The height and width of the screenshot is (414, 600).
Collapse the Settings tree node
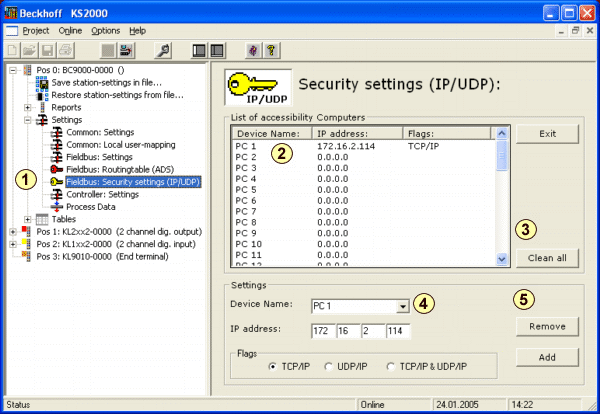click(x=28, y=120)
